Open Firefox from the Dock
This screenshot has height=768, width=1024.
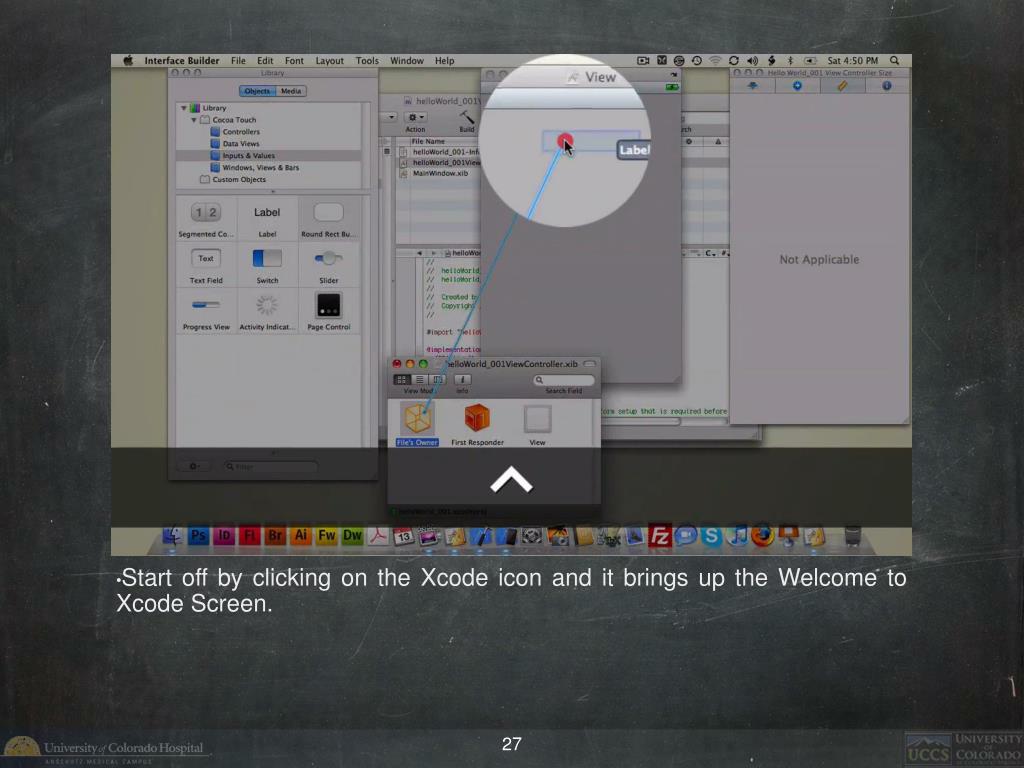click(x=762, y=536)
